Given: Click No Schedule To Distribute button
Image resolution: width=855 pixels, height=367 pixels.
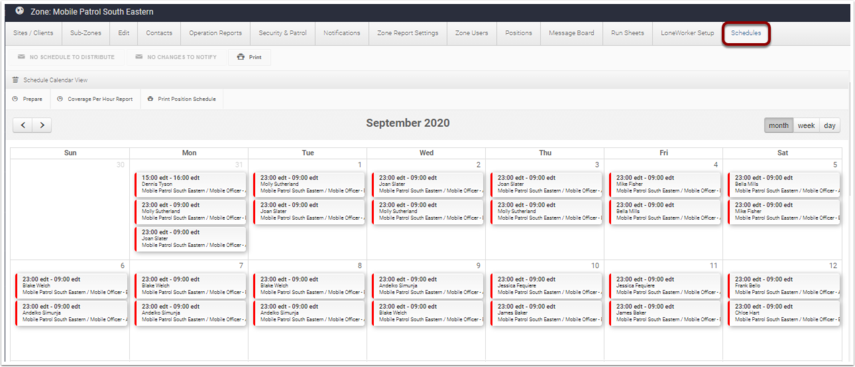Looking at the screenshot, I should (x=66, y=57).
